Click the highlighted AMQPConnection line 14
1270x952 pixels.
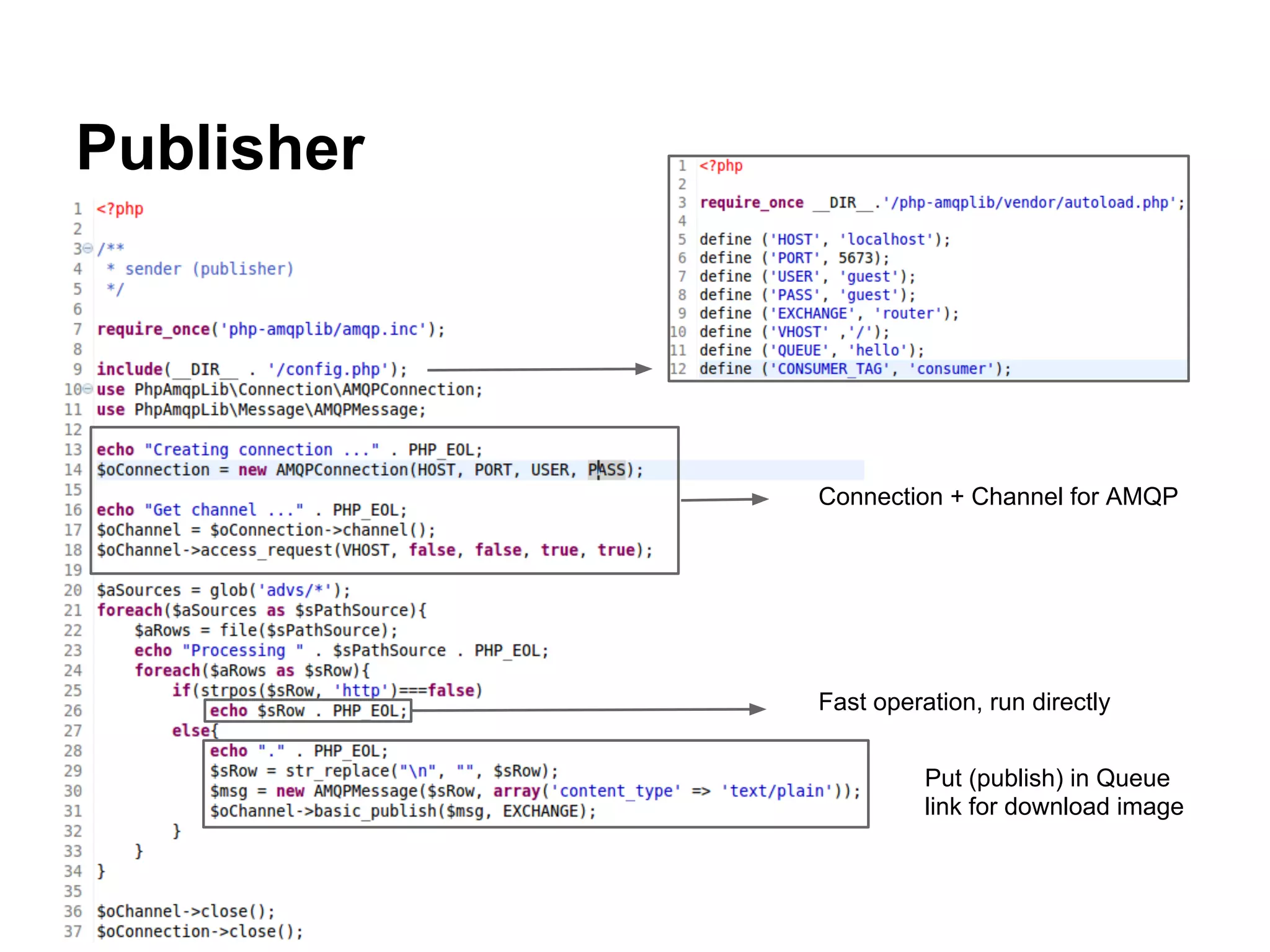coord(370,470)
